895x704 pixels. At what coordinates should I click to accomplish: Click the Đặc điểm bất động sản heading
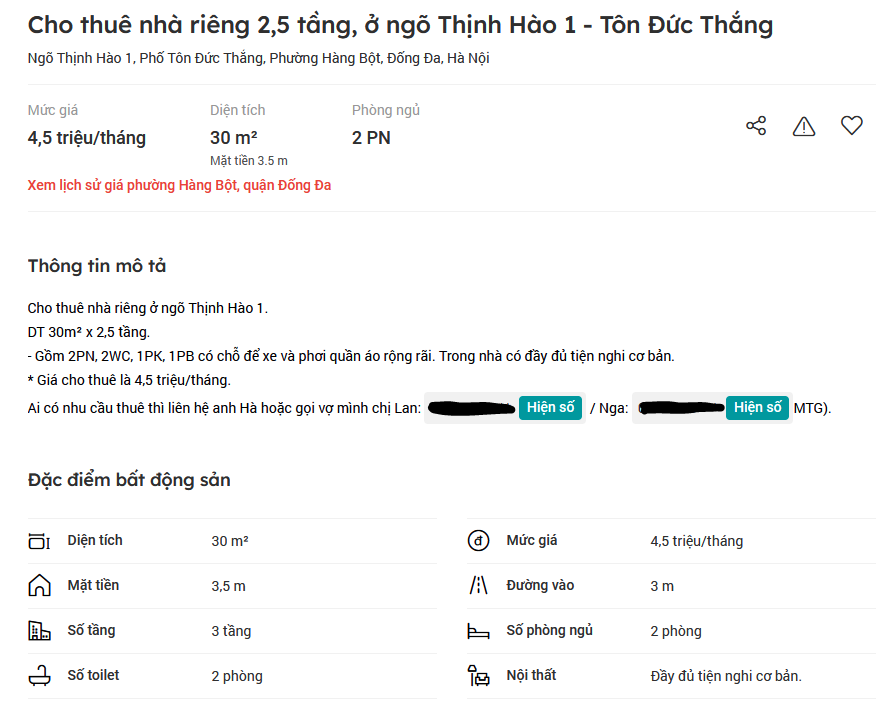(129, 480)
